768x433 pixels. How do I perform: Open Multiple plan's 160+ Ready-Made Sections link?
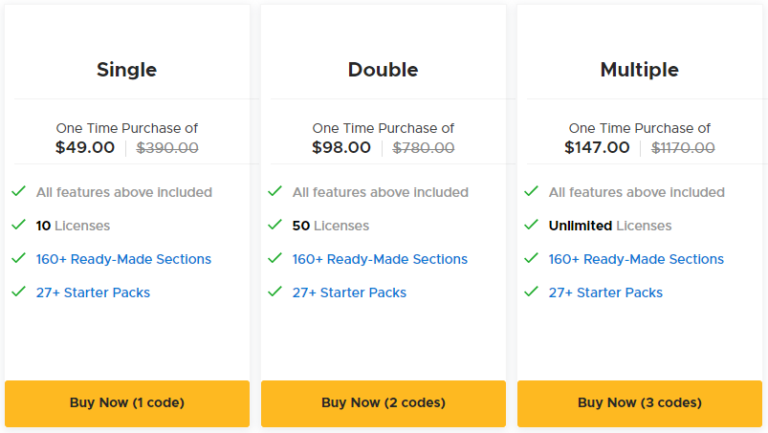pos(636,259)
